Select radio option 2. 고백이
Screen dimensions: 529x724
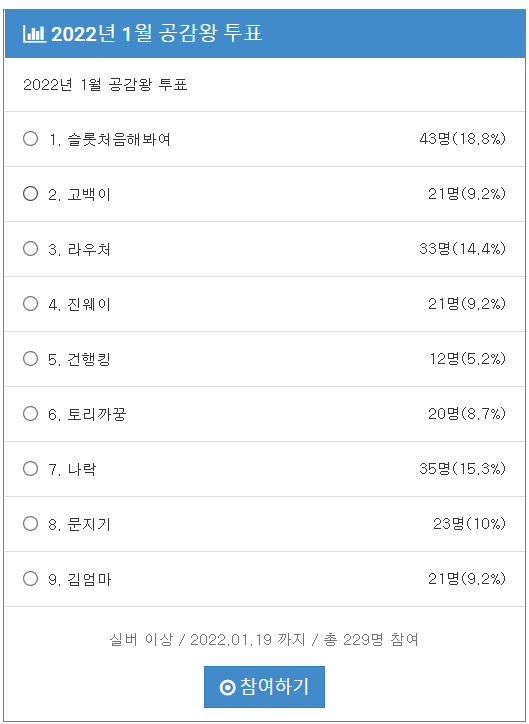[x=30, y=194]
